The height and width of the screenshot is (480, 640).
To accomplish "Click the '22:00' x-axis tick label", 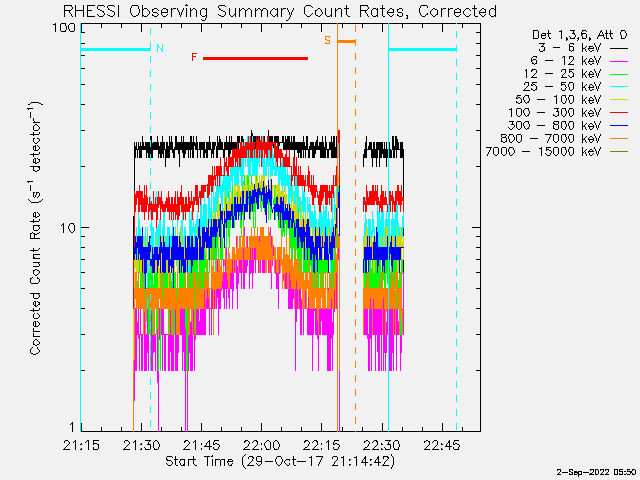I will point(262,445).
